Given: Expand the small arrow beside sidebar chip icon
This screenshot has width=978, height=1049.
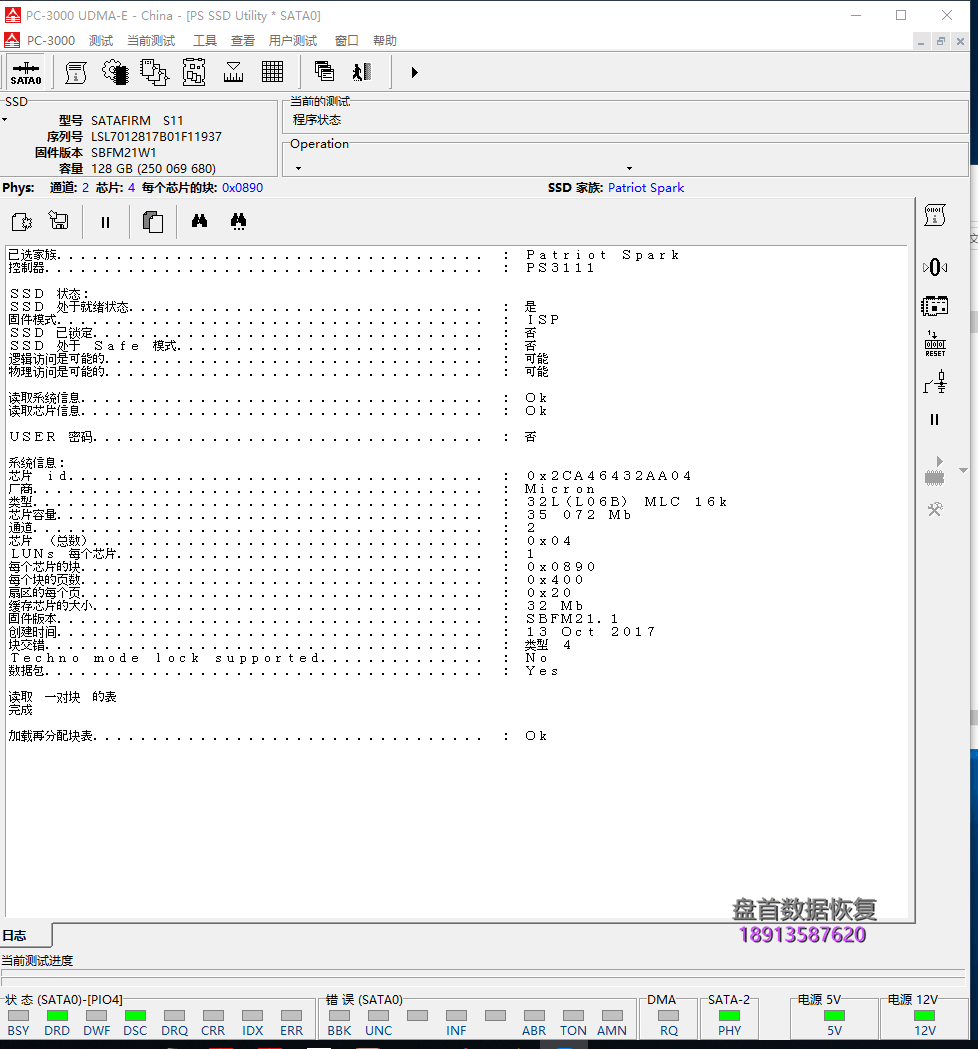Looking at the screenshot, I should [963, 470].
